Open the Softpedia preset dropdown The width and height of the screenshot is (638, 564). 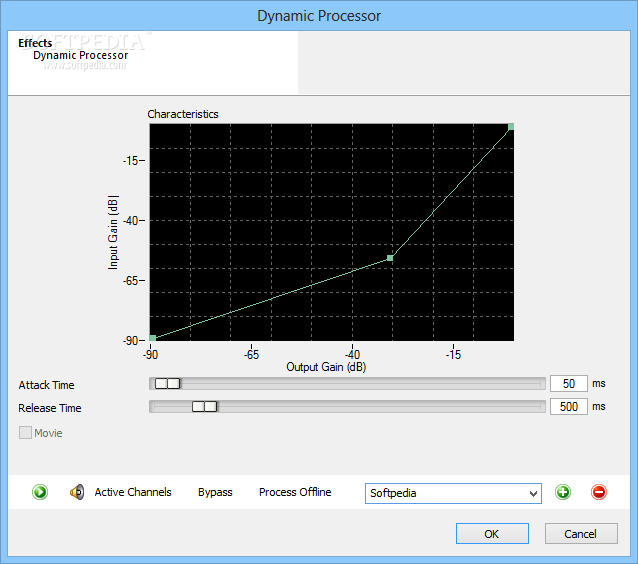453,493
